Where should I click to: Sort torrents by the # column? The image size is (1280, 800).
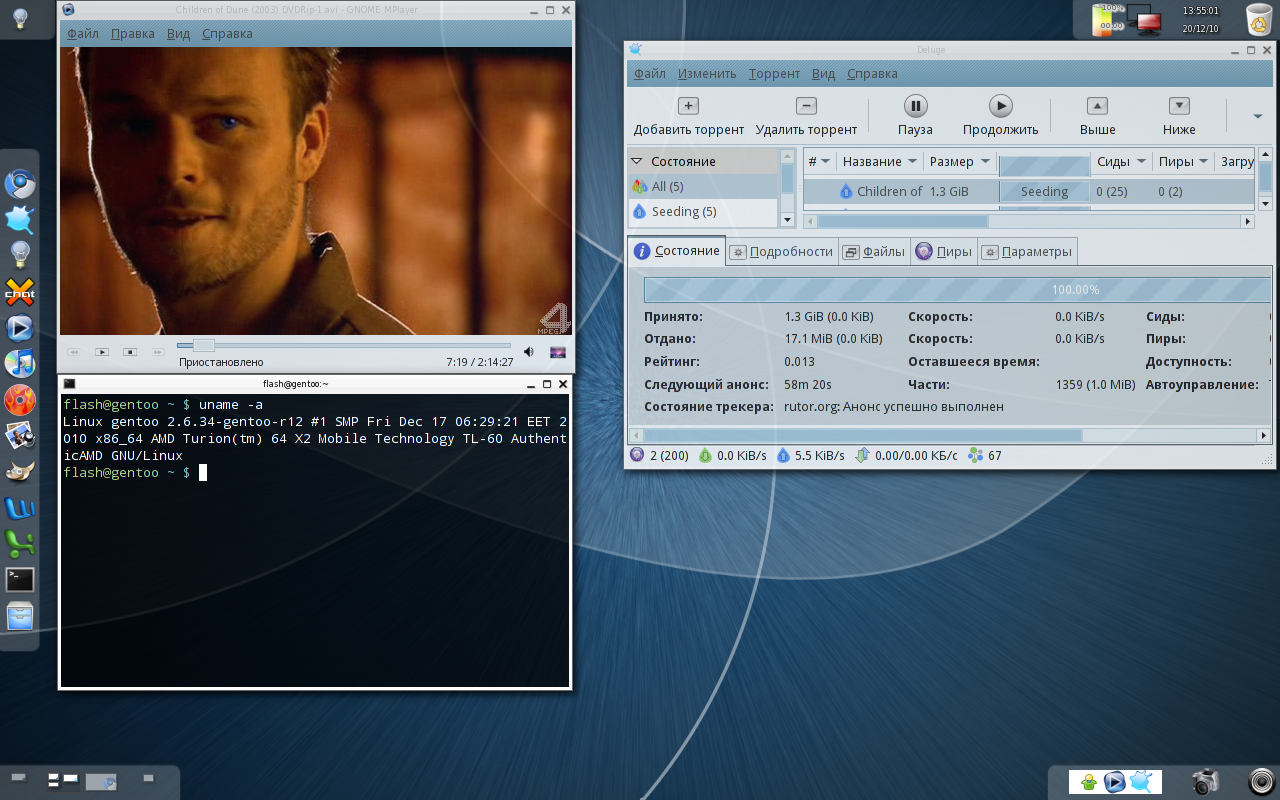pos(819,161)
